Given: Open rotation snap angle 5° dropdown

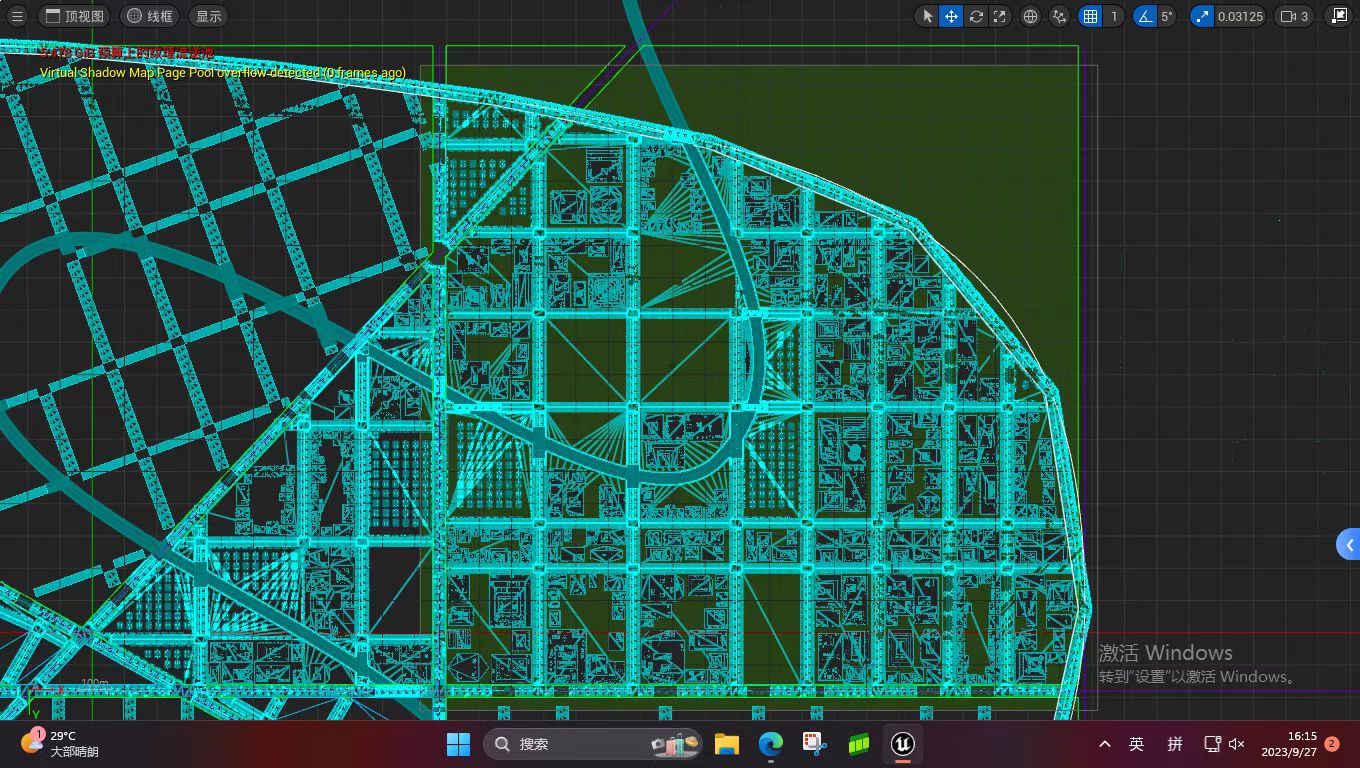Looking at the screenshot, I should coord(1168,16).
